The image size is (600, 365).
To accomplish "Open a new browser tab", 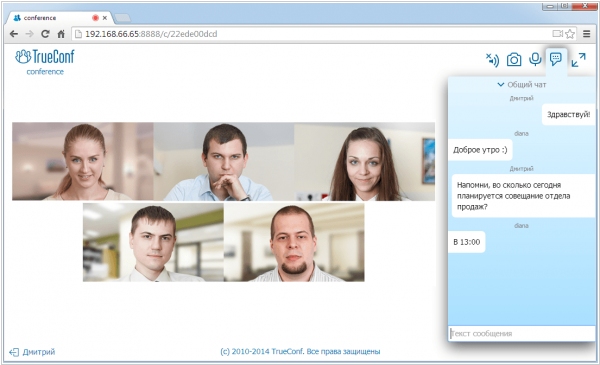I will [x=122, y=18].
